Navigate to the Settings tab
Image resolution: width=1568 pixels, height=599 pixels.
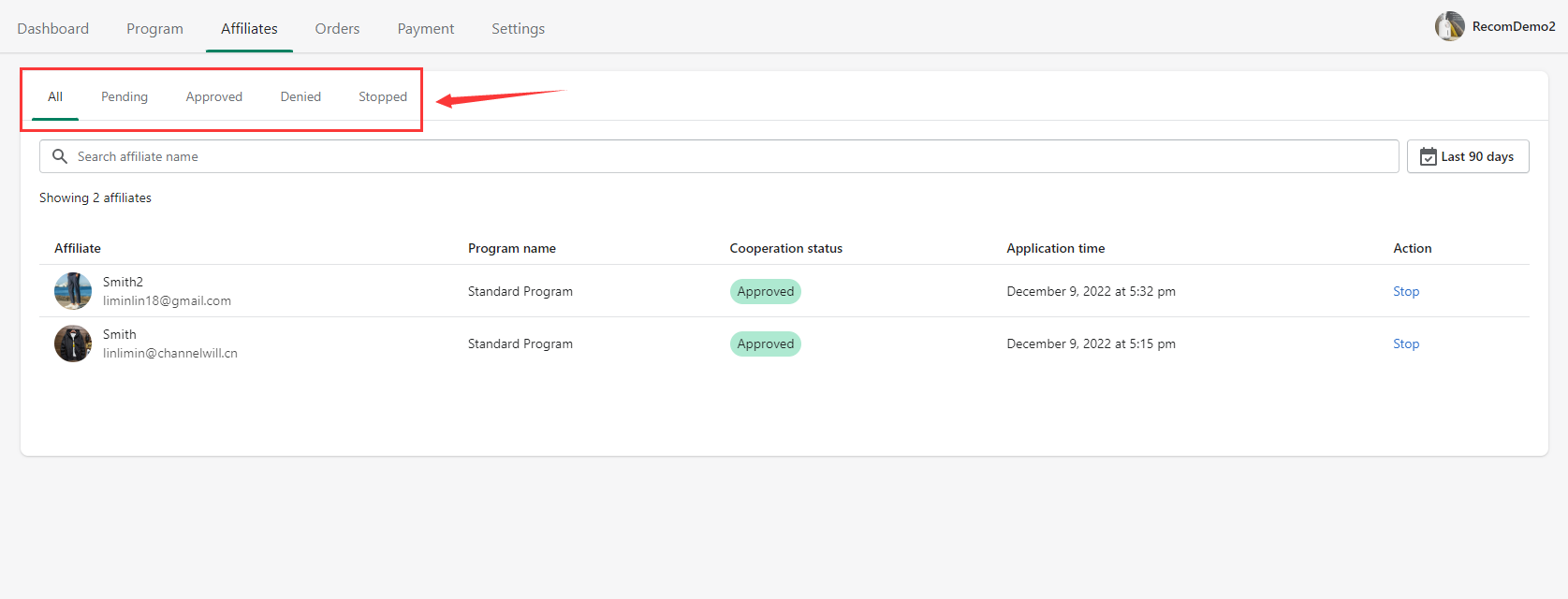tap(518, 28)
